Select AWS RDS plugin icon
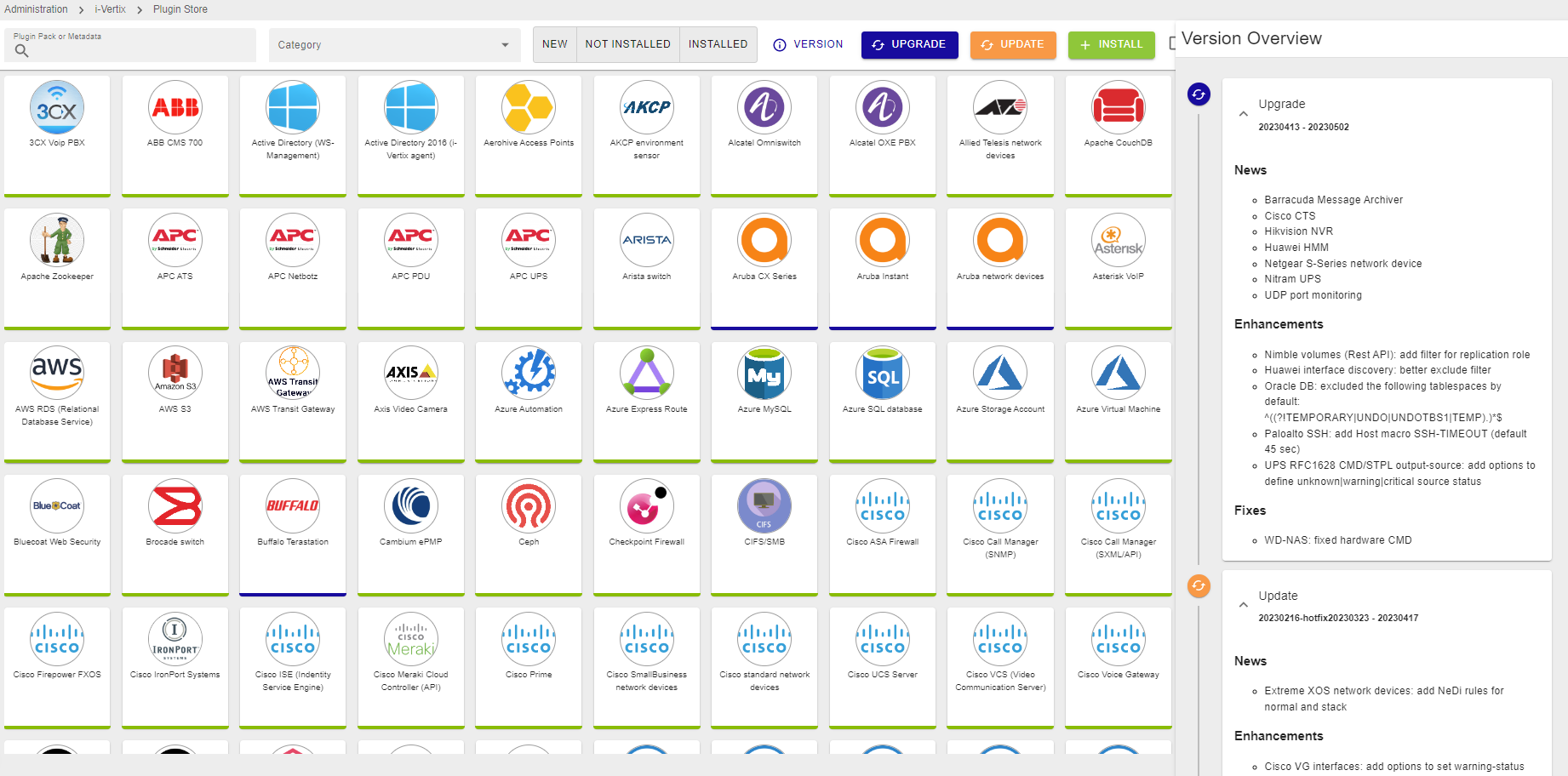1568x776 pixels. (x=57, y=373)
